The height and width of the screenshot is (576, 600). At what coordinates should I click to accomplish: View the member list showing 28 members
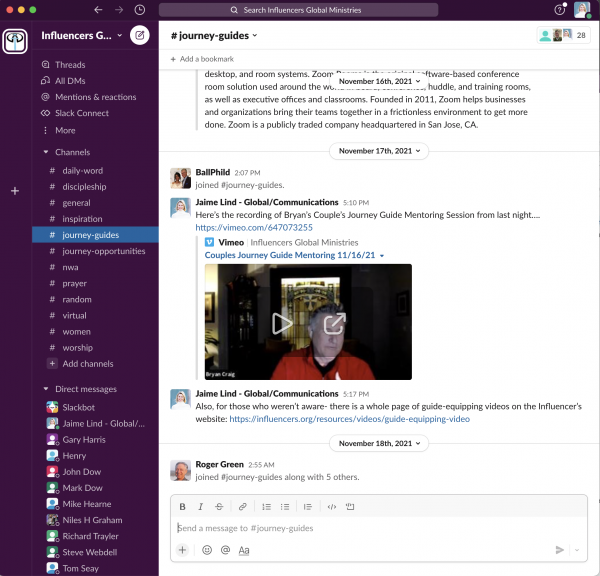coord(563,35)
